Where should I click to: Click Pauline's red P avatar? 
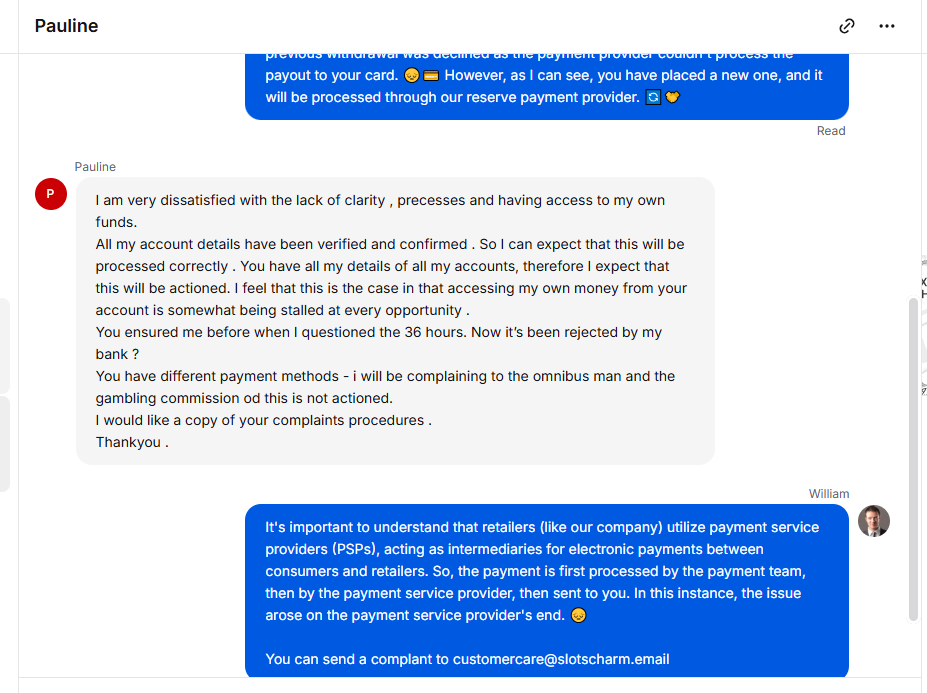[x=51, y=194]
